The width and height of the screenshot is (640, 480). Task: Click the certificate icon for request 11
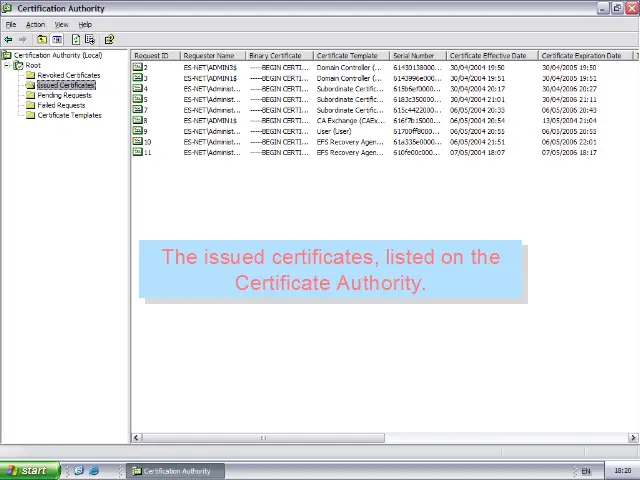[x=138, y=152]
